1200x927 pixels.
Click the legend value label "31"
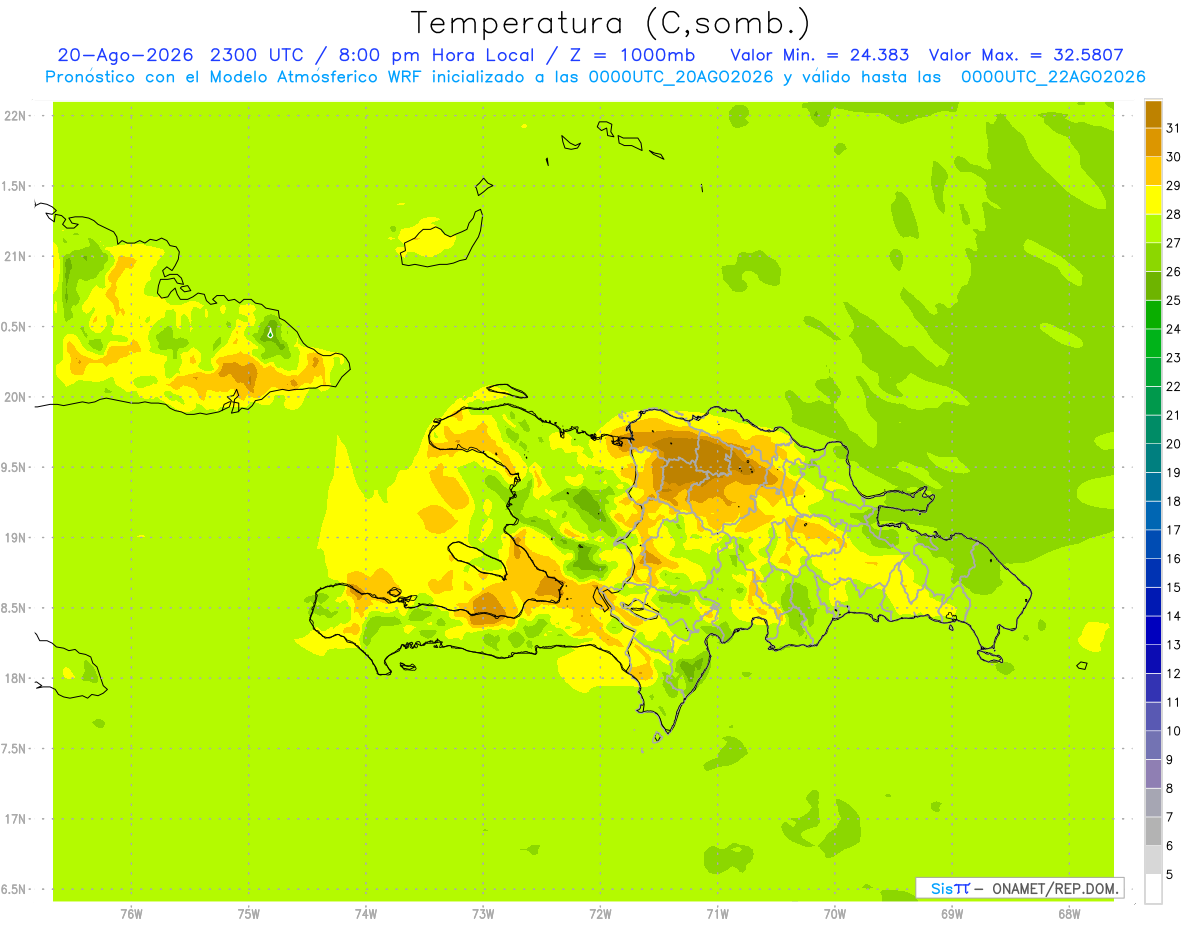pos(1174,128)
